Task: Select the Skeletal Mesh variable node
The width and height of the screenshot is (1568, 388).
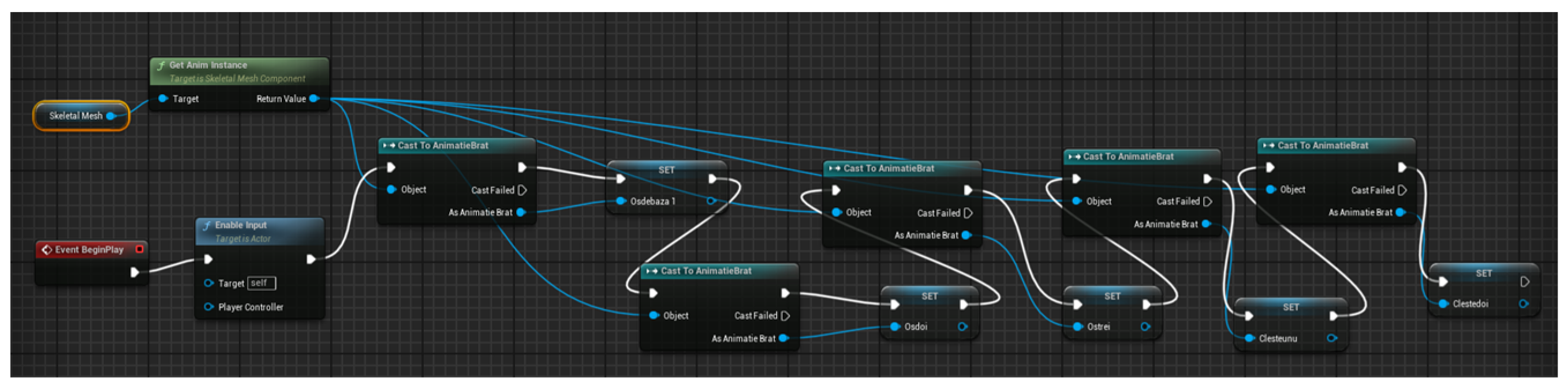Action: pyautogui.click(x=76, y=115)
